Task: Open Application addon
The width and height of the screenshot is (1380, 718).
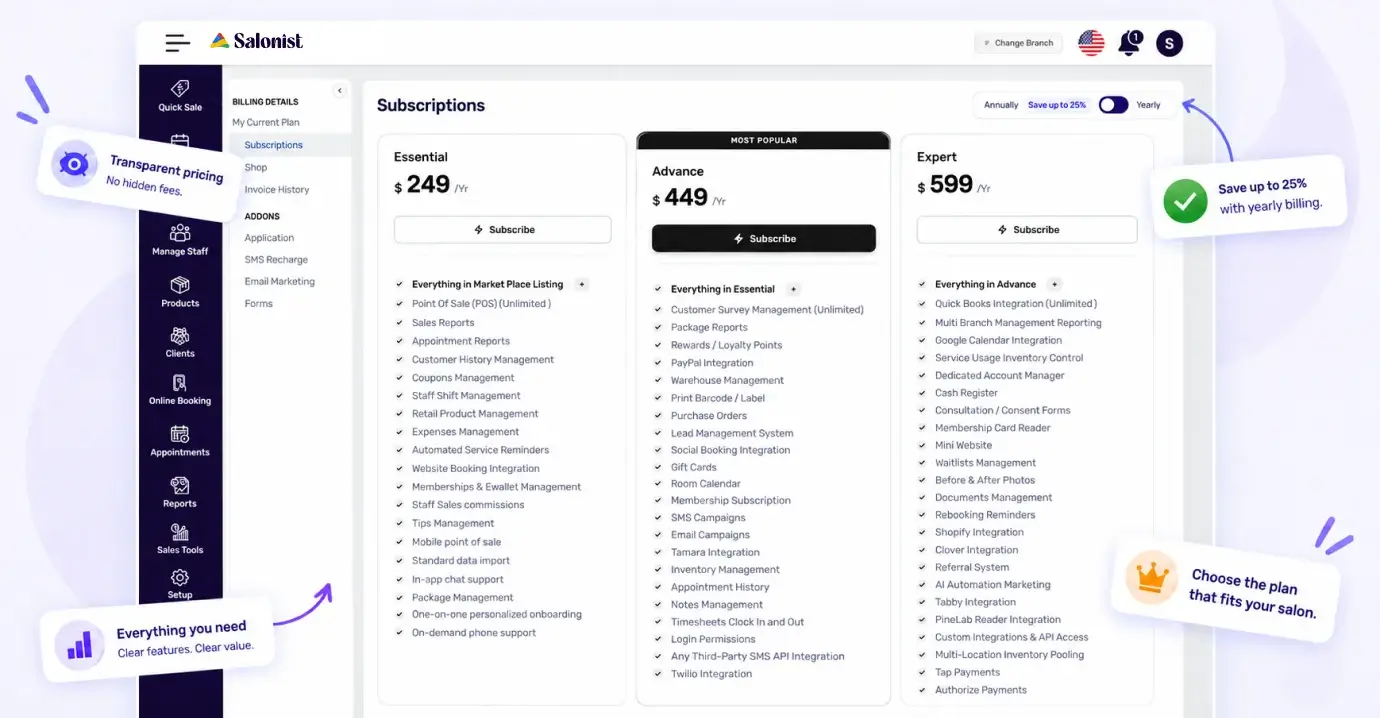Action: pos(269,238)
